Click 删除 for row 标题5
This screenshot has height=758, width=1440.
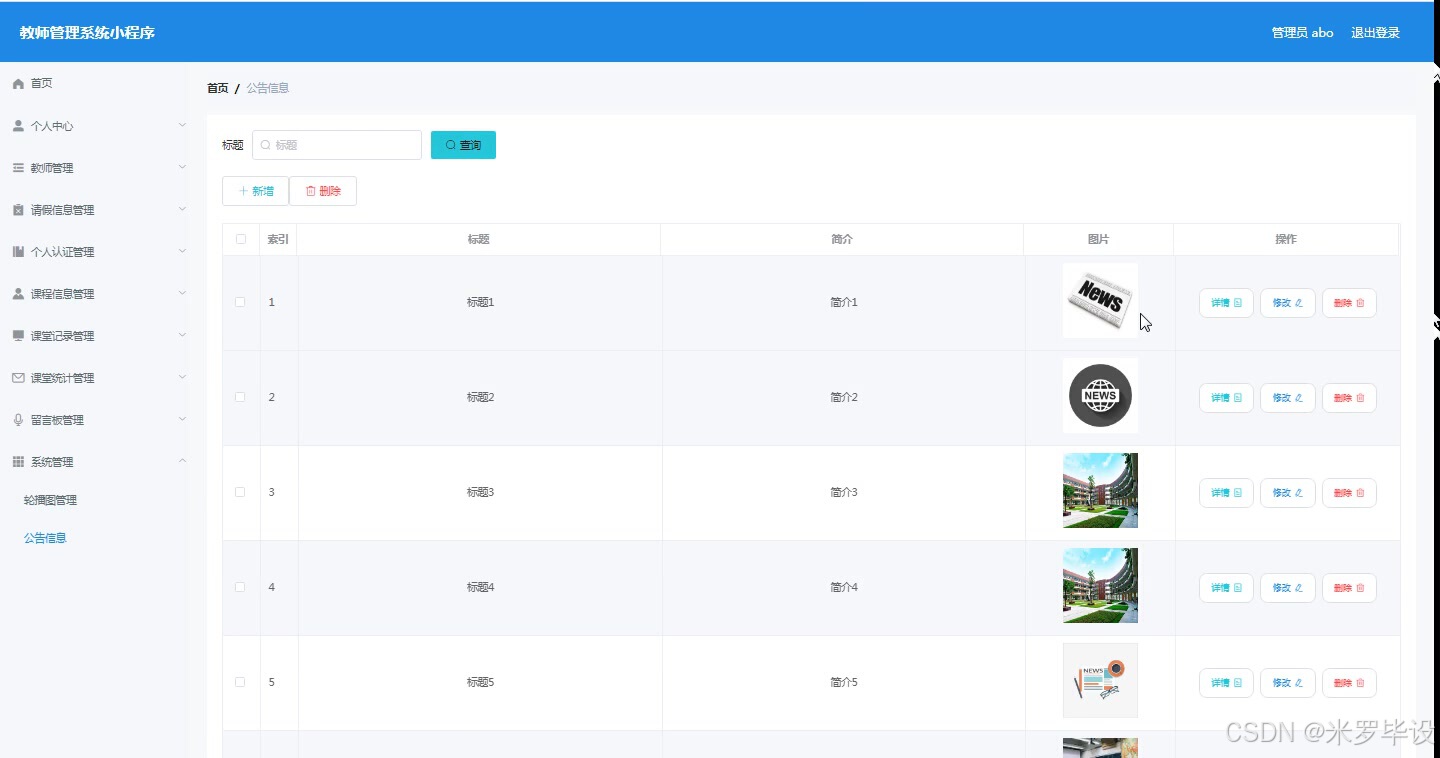coord(1349,683)
